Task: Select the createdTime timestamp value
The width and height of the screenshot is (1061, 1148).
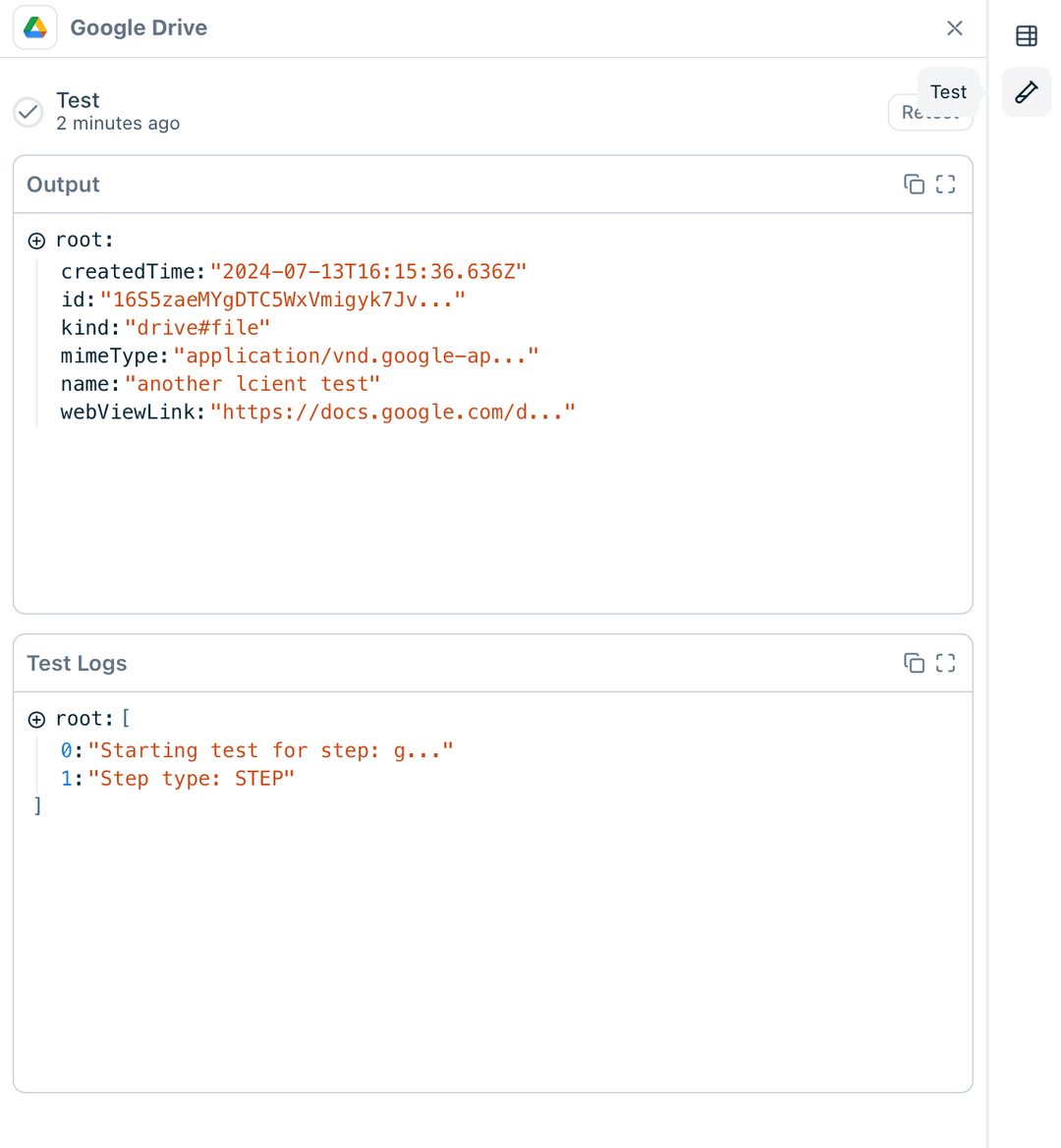Action: click(368, 272)
